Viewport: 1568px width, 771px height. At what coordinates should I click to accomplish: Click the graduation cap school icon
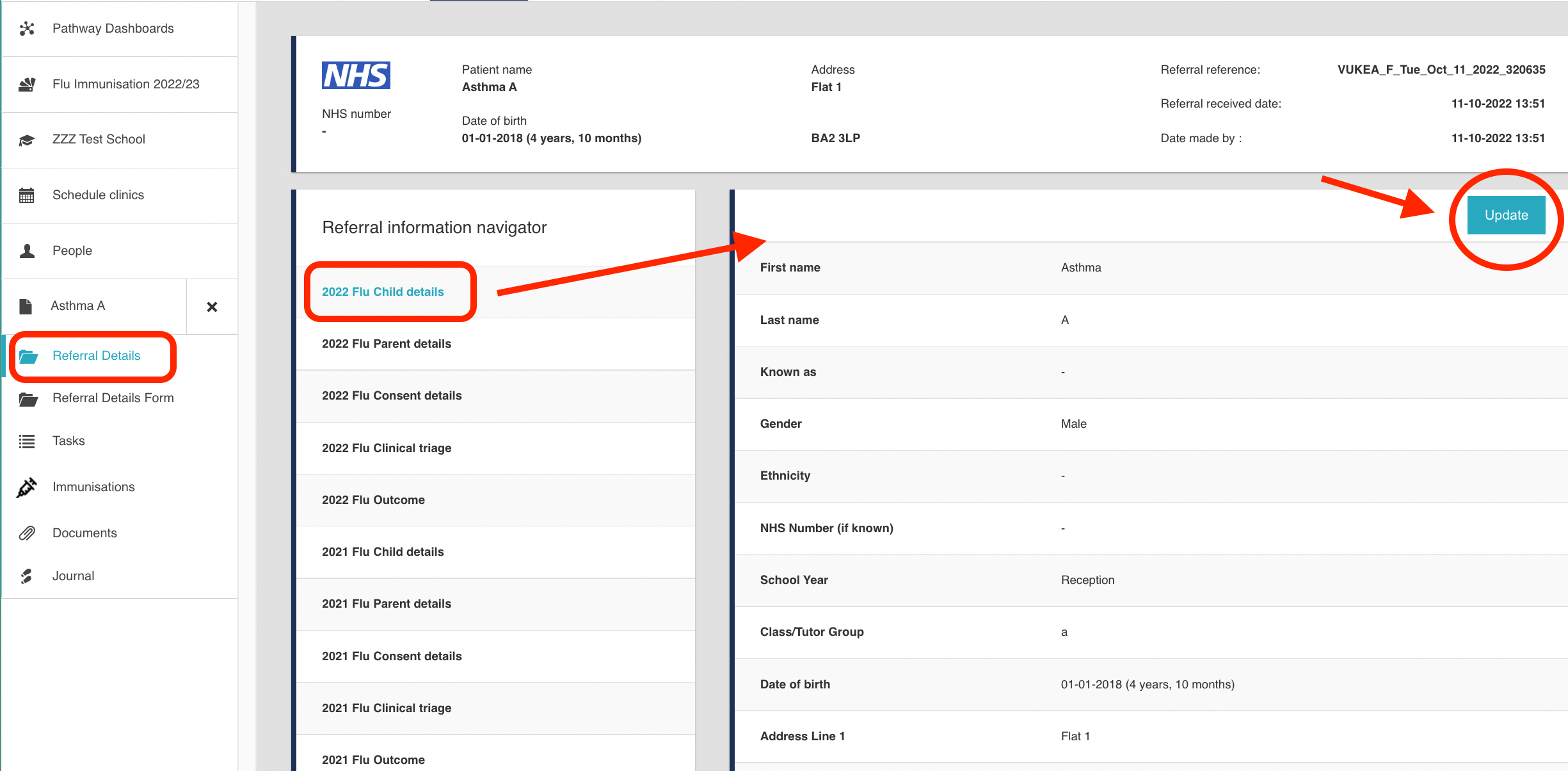pos(27,140)
